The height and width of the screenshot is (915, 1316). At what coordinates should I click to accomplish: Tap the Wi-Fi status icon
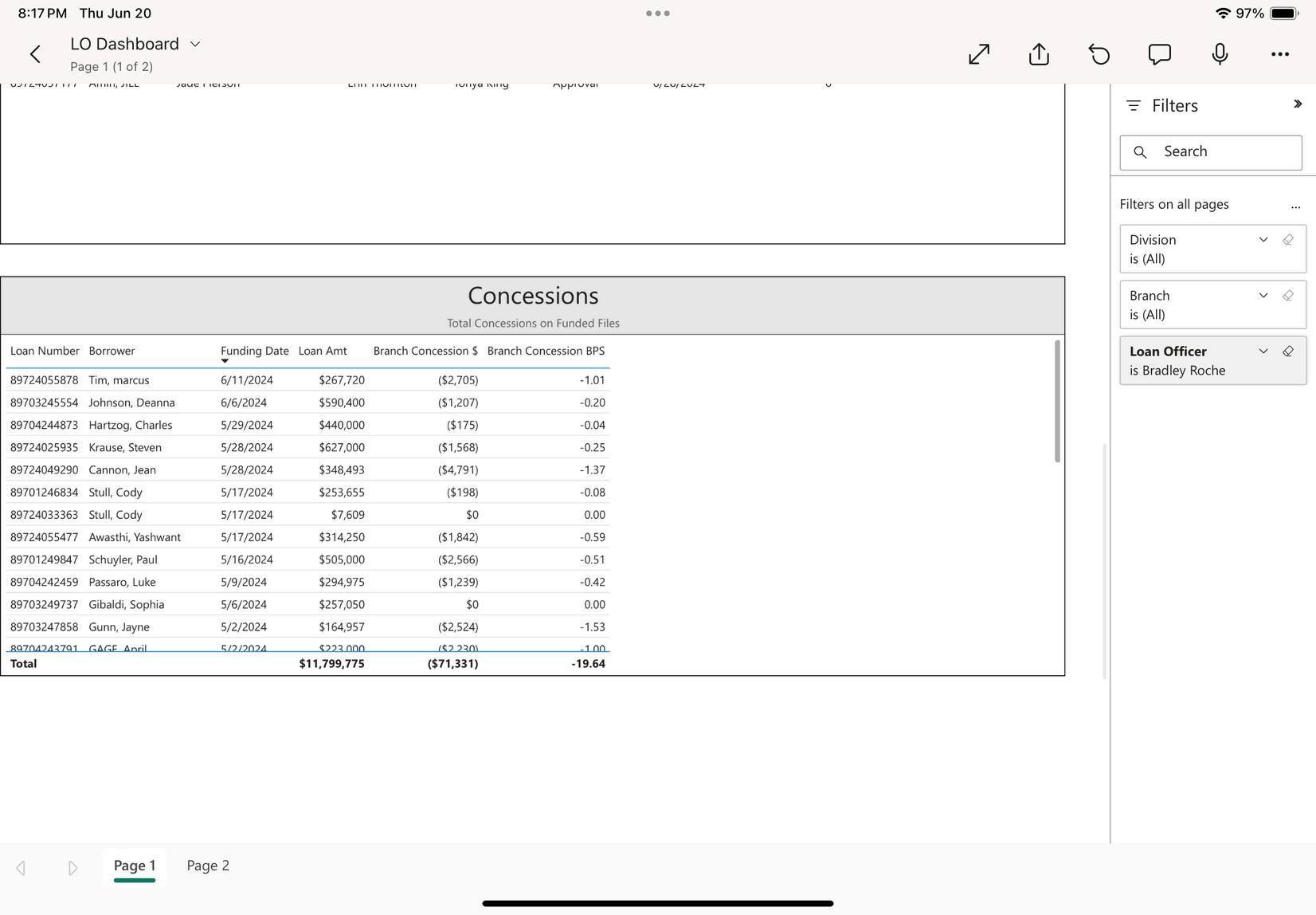tap(1222, 14)
